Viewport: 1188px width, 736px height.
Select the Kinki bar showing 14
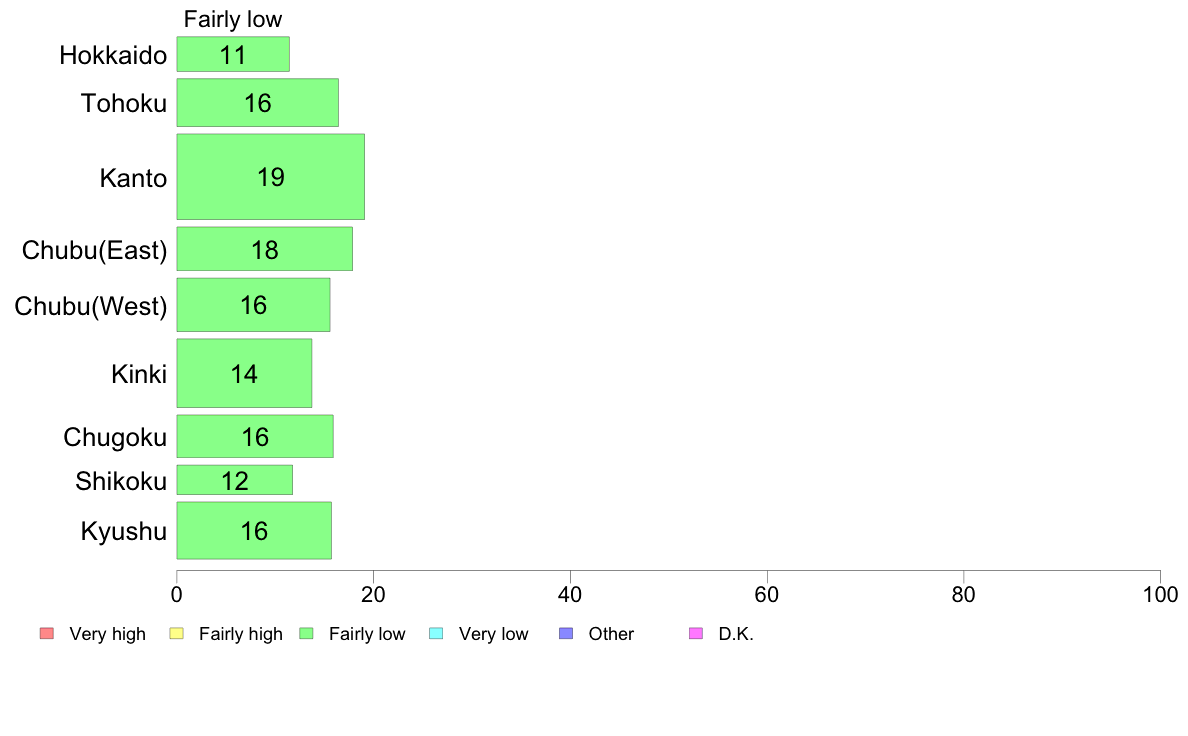[x=245, y=374]
